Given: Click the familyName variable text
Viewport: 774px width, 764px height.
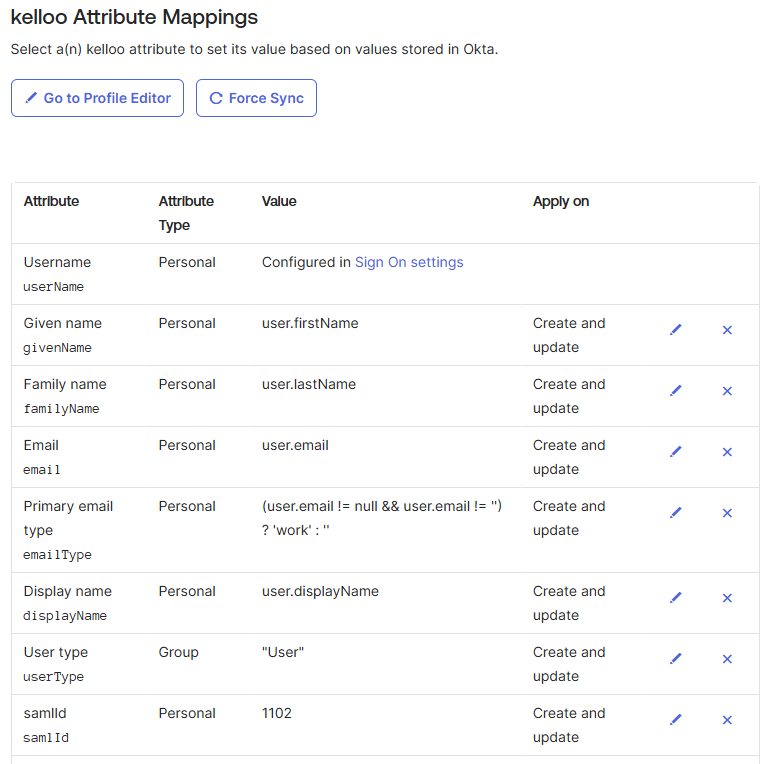Looking at the screenshot, I should tap(61, 409).
